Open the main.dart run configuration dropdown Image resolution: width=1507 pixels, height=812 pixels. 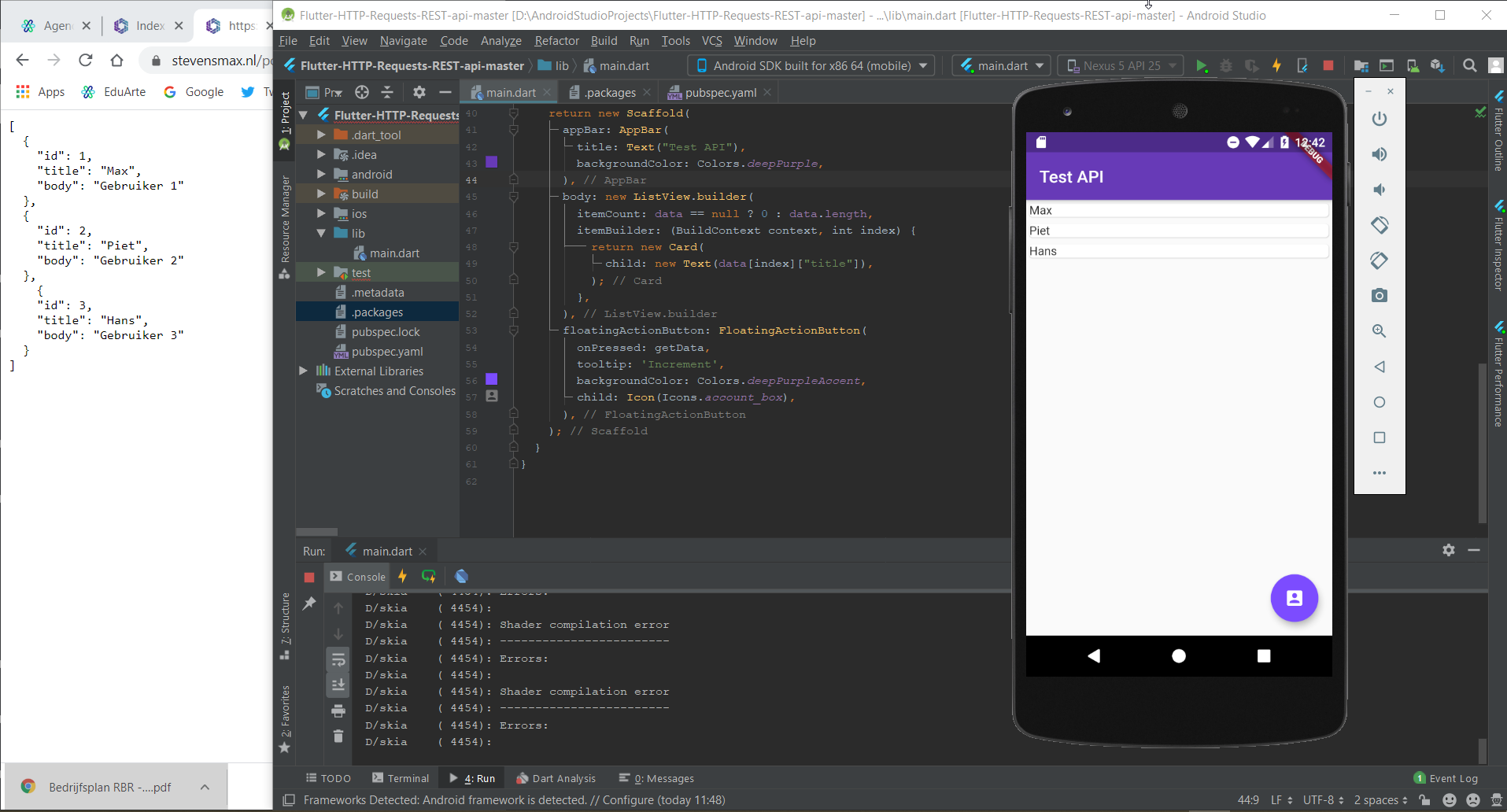click(1003, 66)
